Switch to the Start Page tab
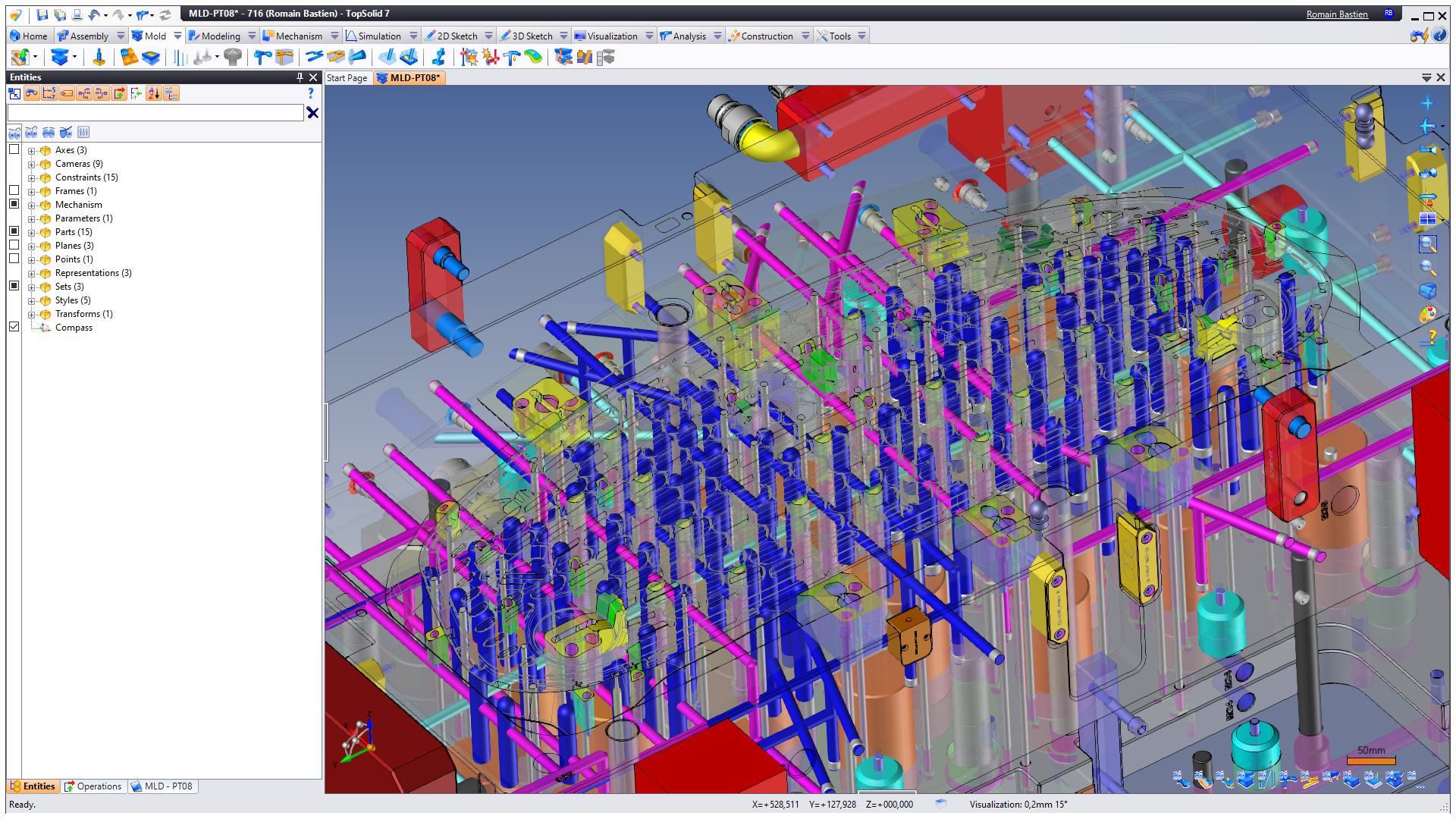The image size is (1456, 819). coord(347,77)
